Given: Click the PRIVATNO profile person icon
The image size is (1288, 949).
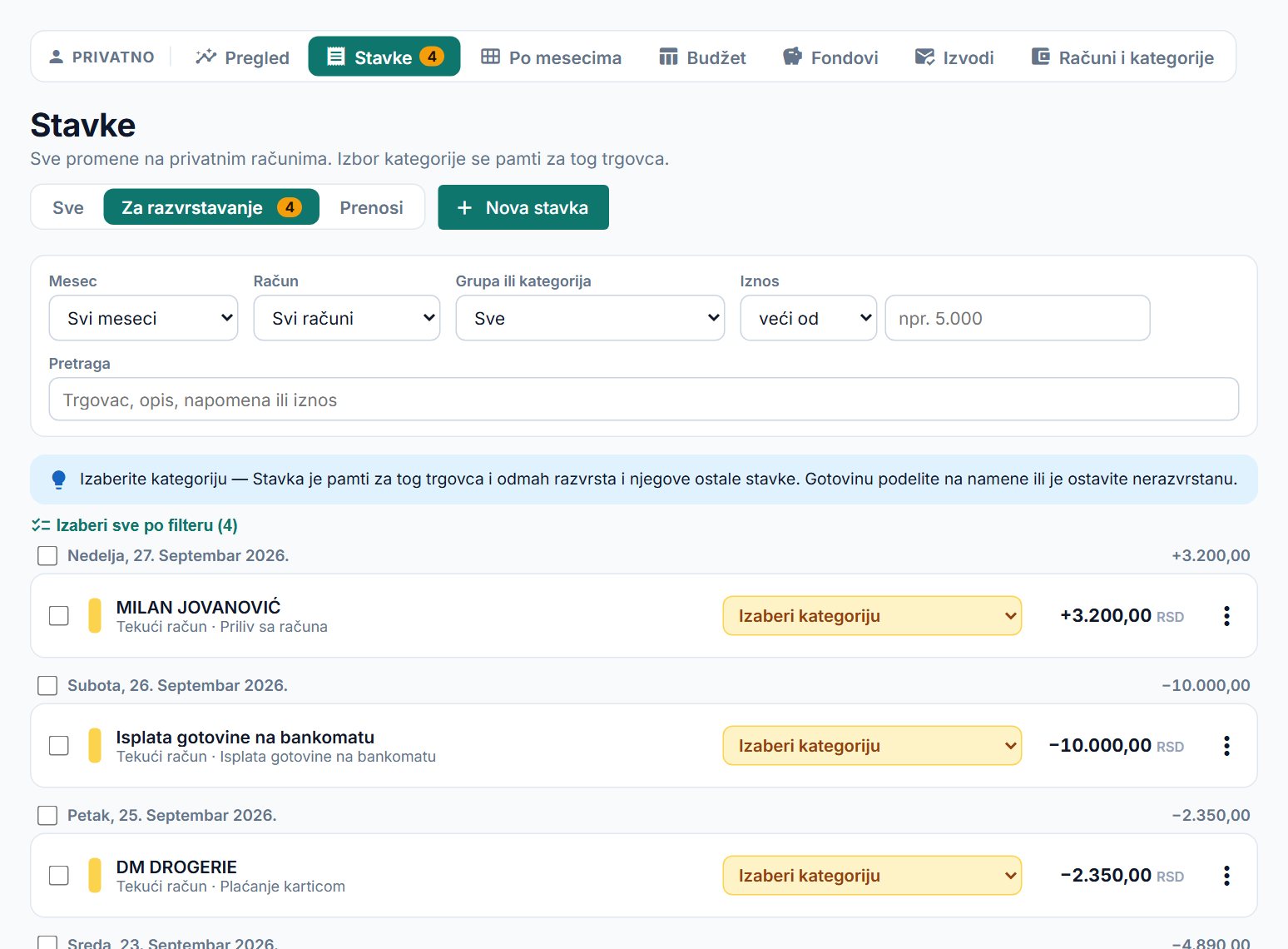Looking at the screenshot, I should (56, 57).
